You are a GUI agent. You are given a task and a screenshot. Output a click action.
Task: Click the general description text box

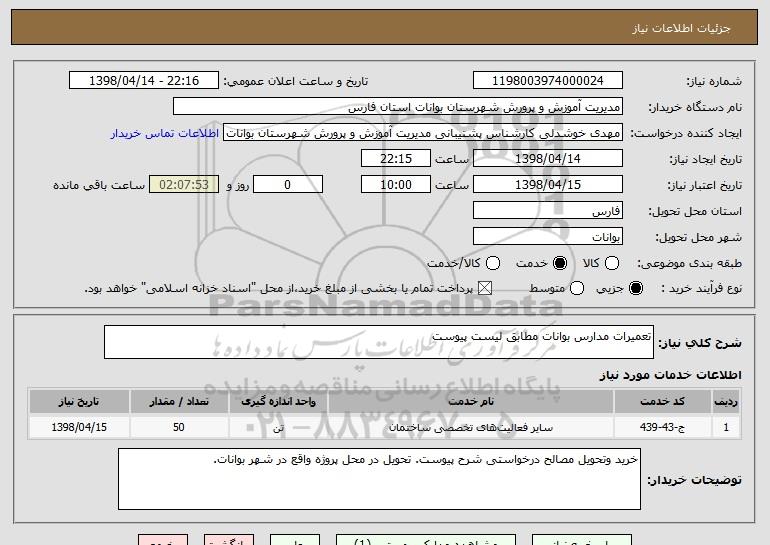pyautogui.click(x=379, y=342)
